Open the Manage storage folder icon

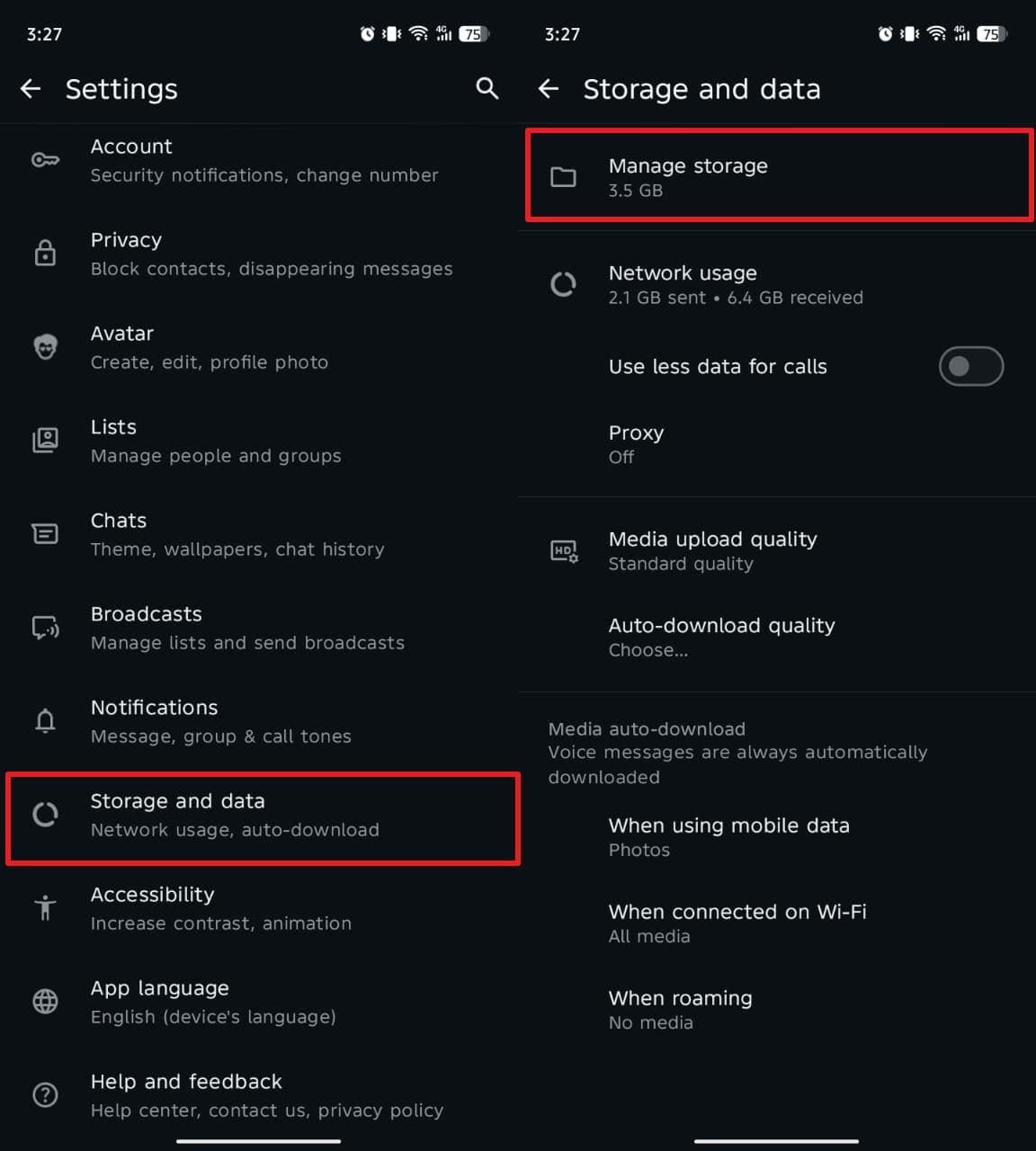pos(564,176)
